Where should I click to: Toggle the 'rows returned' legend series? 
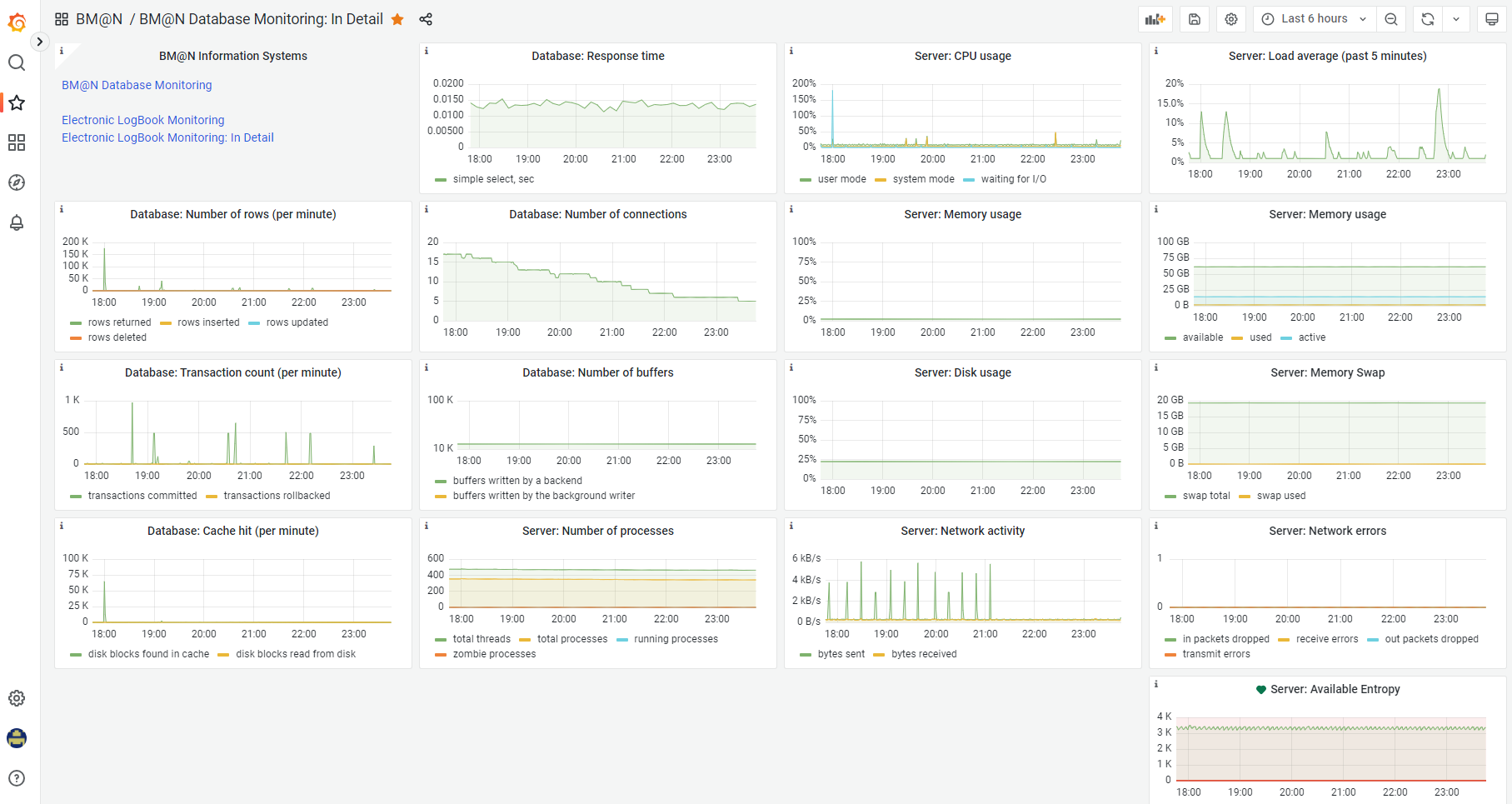pyautogui.click(x=119, y=322)
